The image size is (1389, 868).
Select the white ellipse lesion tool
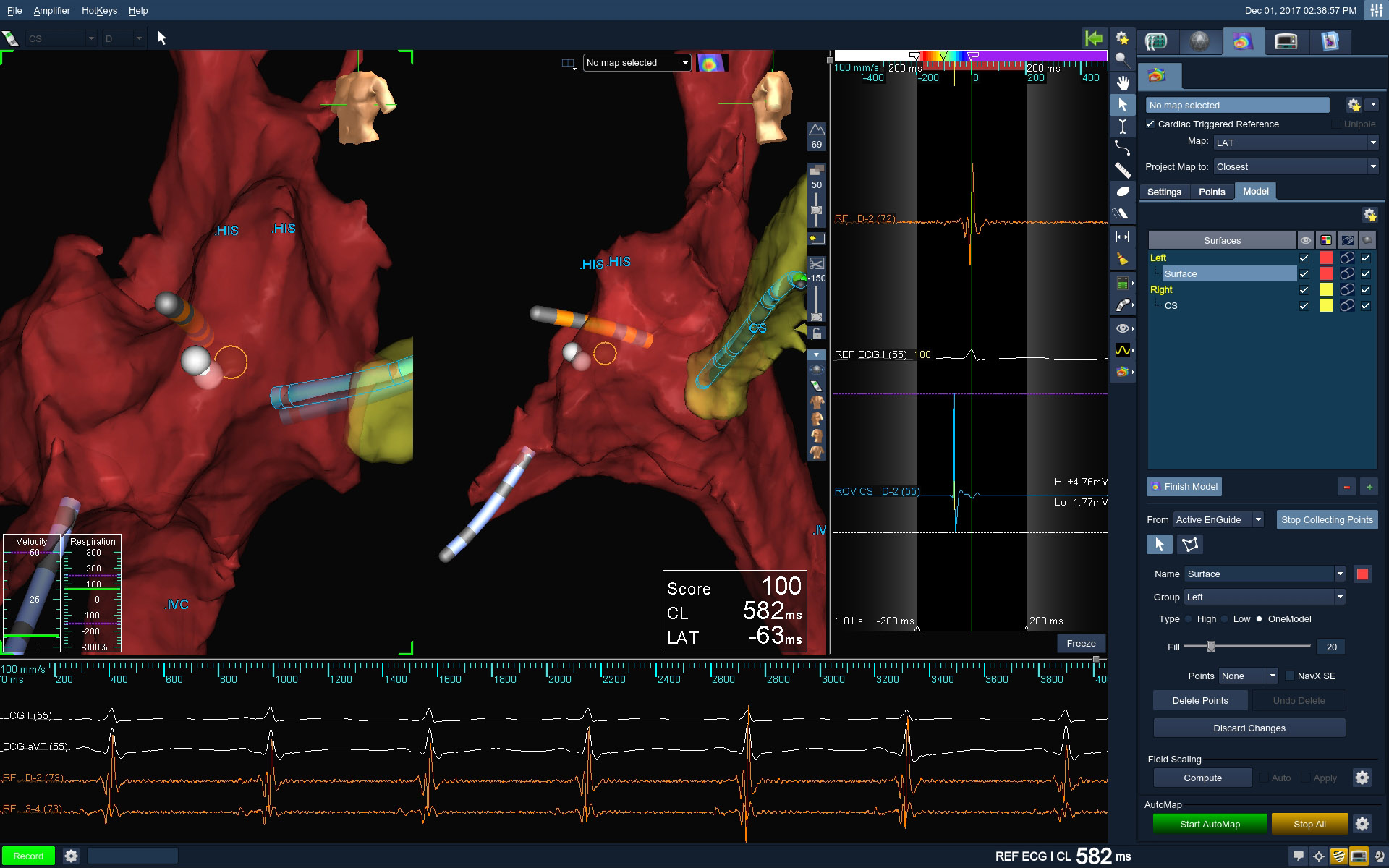tap(1122, 192)
